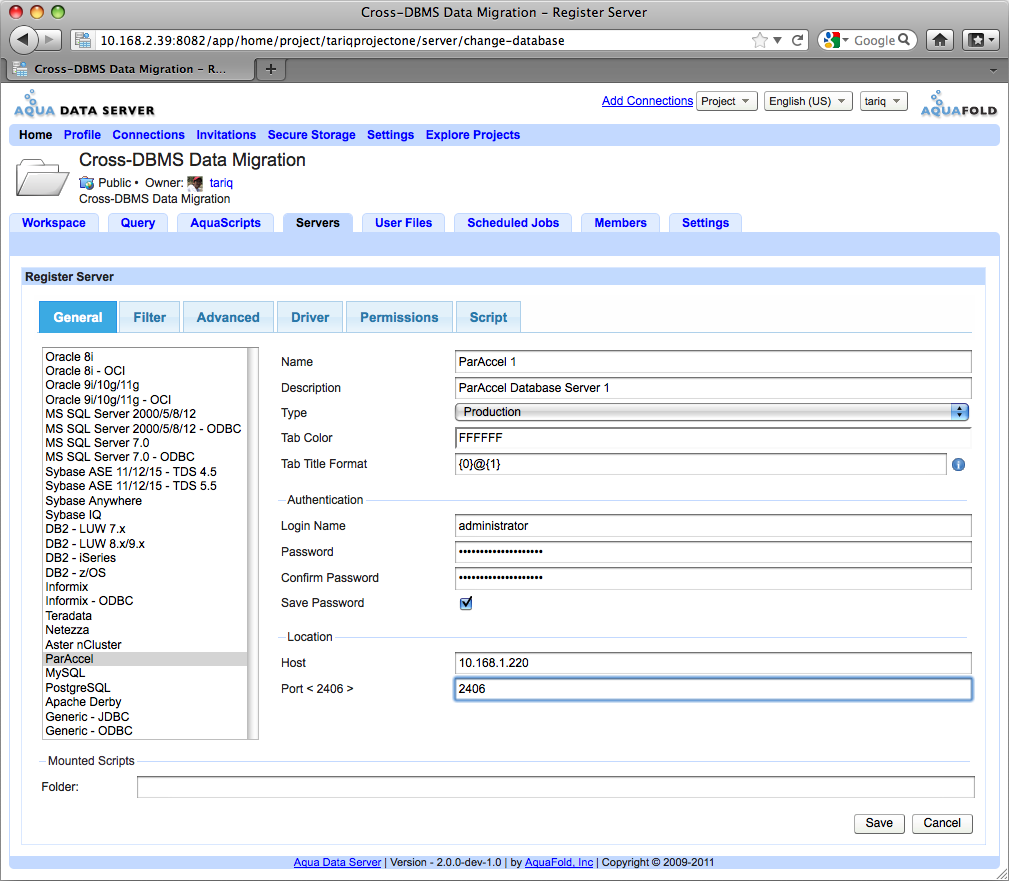The width and height of the screenshot is (1009, 881).
Task: Click the Cancel button
Action: click(x=941, y=823)
